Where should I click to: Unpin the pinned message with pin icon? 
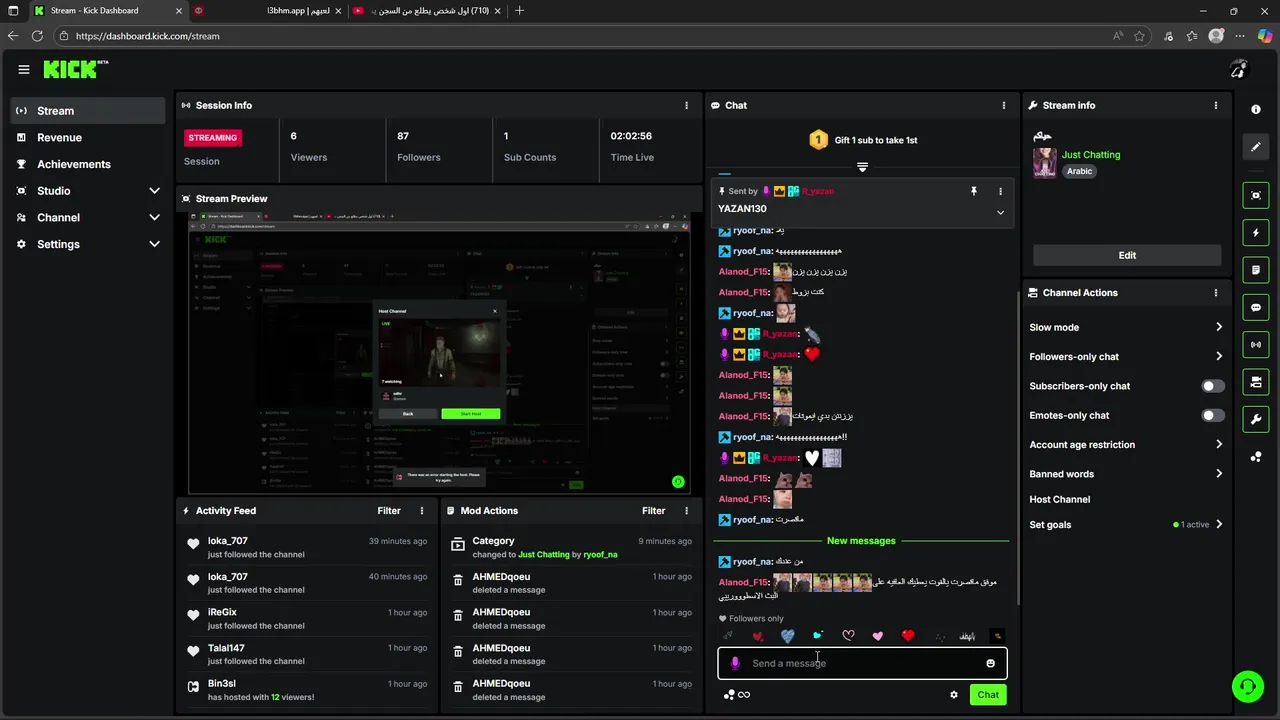pyautogui.click(x=973, y=191)
